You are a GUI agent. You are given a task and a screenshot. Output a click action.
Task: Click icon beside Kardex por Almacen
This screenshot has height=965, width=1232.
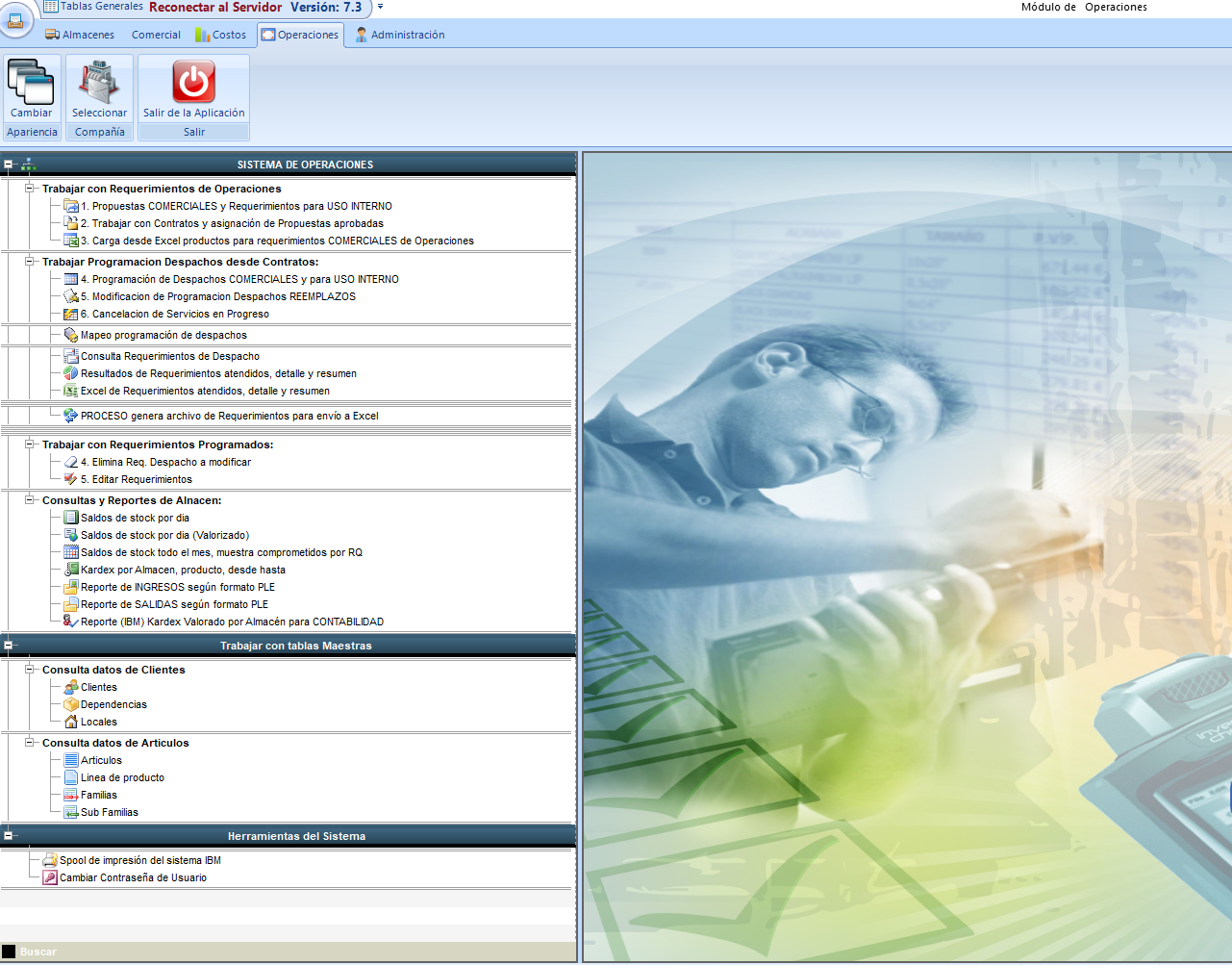pyautogui.click(x=71, y=570)
